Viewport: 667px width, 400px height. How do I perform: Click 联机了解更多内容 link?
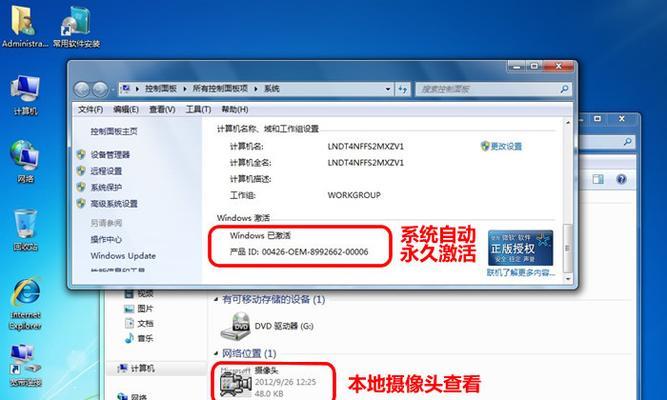click(521, 272)
